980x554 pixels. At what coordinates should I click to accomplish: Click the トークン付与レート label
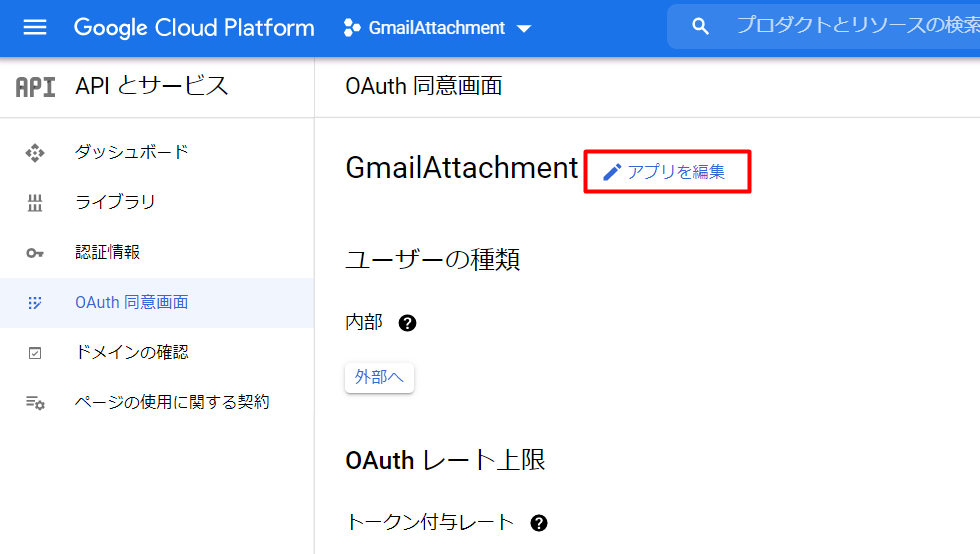tap(430, 522)
